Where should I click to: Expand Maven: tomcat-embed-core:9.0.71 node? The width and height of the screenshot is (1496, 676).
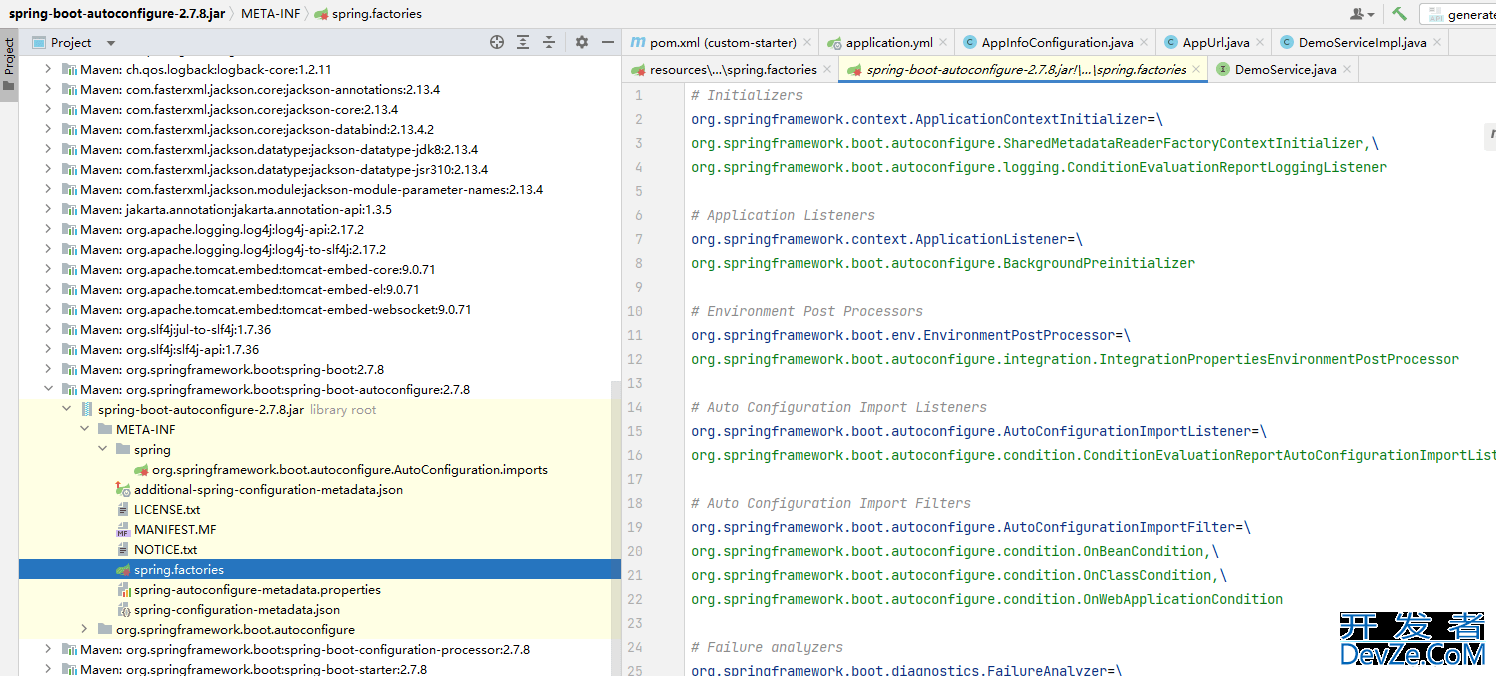pyautogui.click(x=48, y=270)
